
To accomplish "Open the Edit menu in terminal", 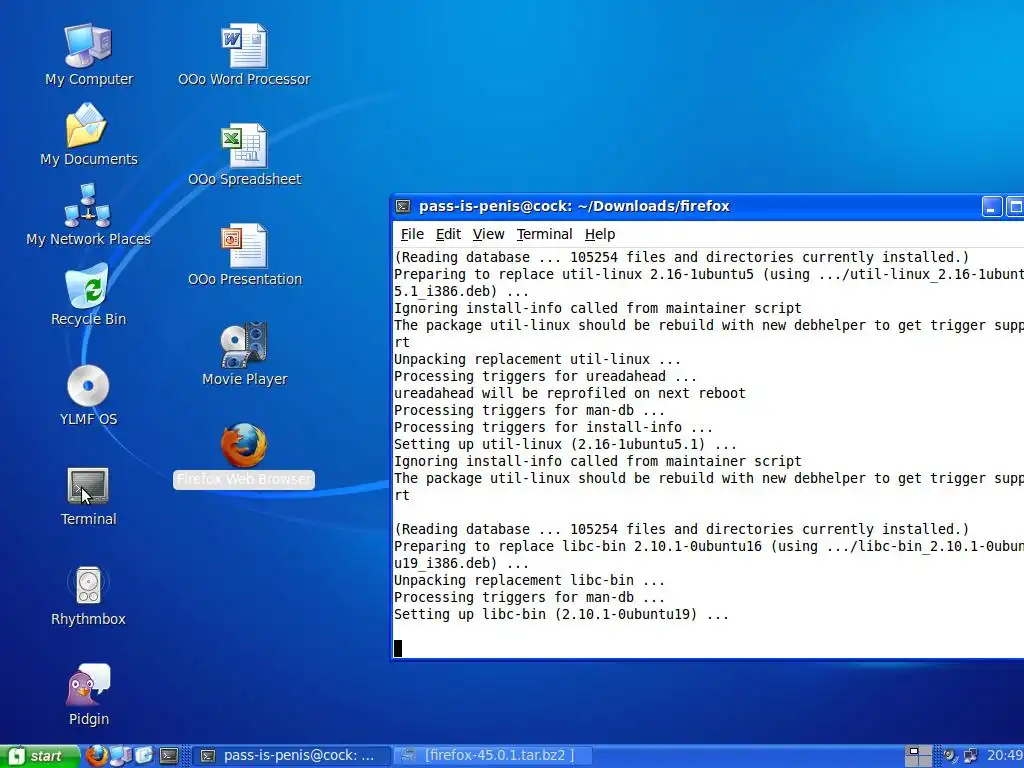I will (448, 234).
